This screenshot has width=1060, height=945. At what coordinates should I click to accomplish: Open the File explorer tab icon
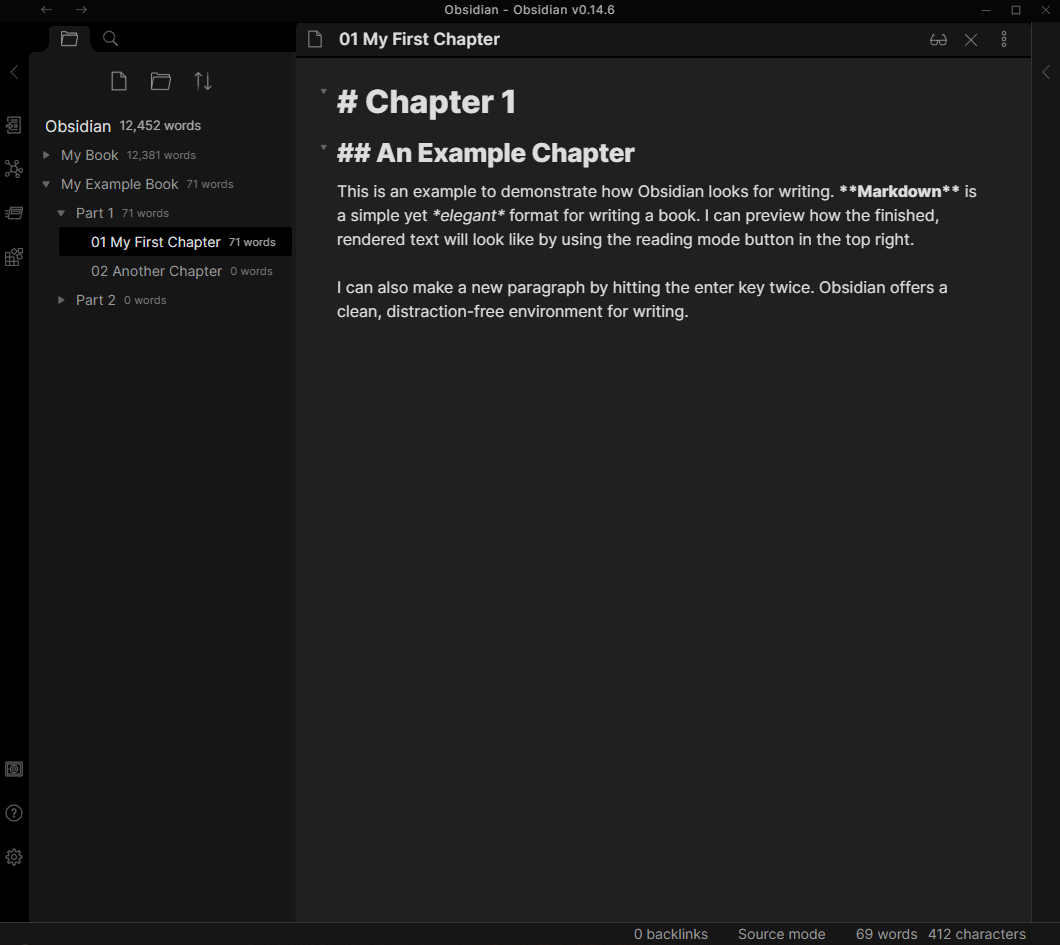pos(69,39)
